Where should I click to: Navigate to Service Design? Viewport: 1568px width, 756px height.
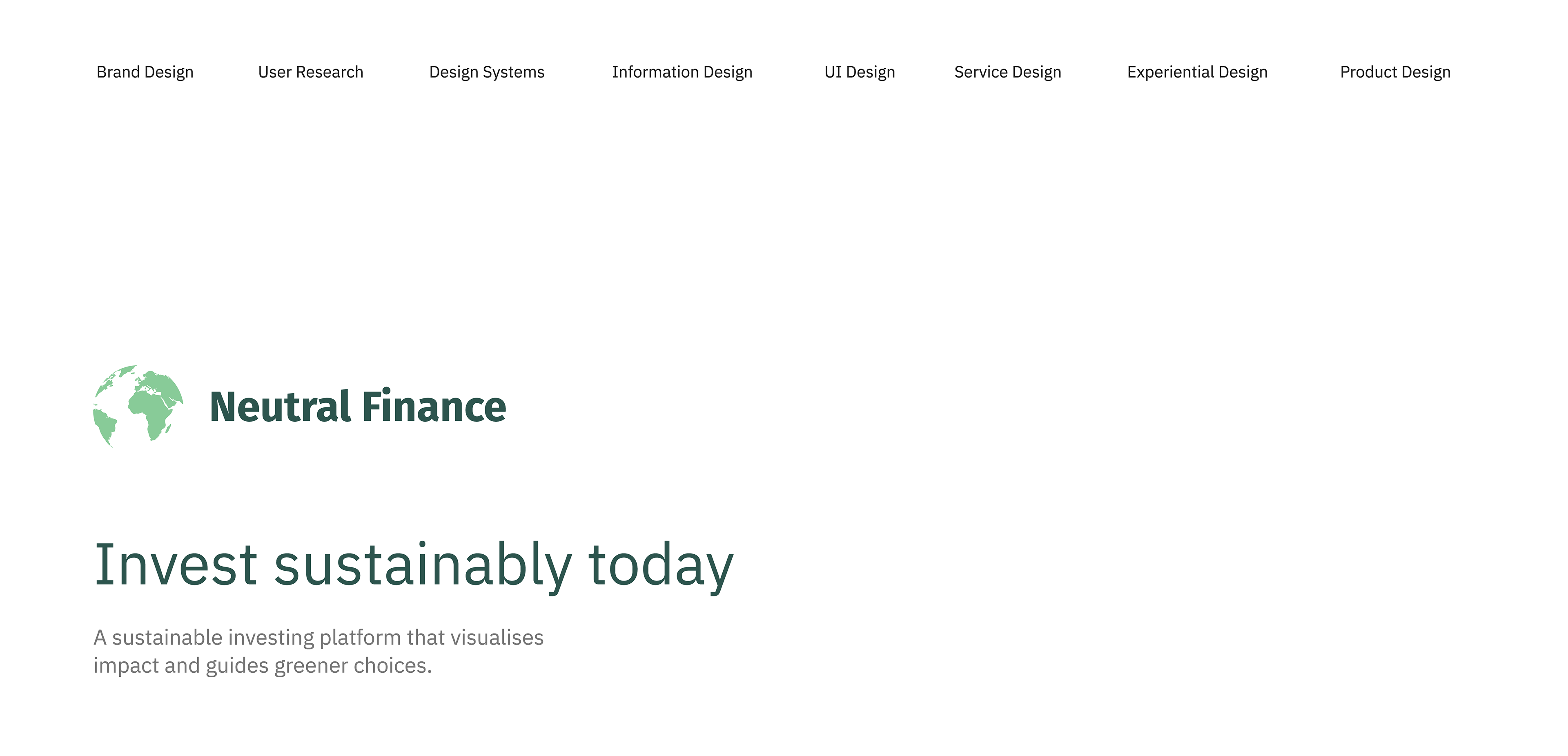pyautogui.click(x=1007, y=72)
